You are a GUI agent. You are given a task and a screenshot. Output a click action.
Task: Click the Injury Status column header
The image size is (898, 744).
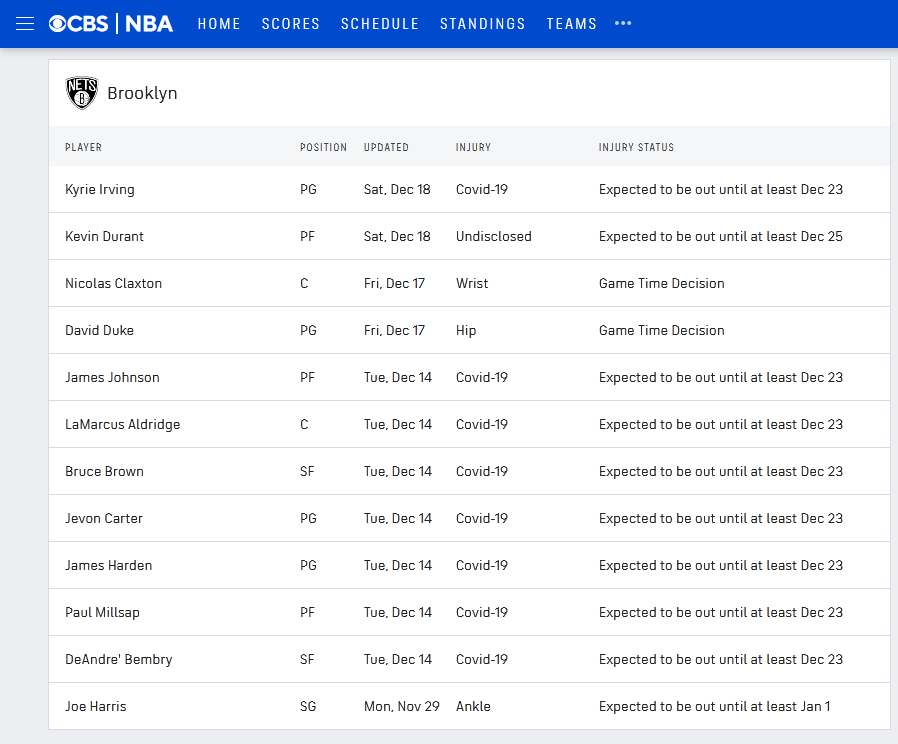click(x=636, y=148)
